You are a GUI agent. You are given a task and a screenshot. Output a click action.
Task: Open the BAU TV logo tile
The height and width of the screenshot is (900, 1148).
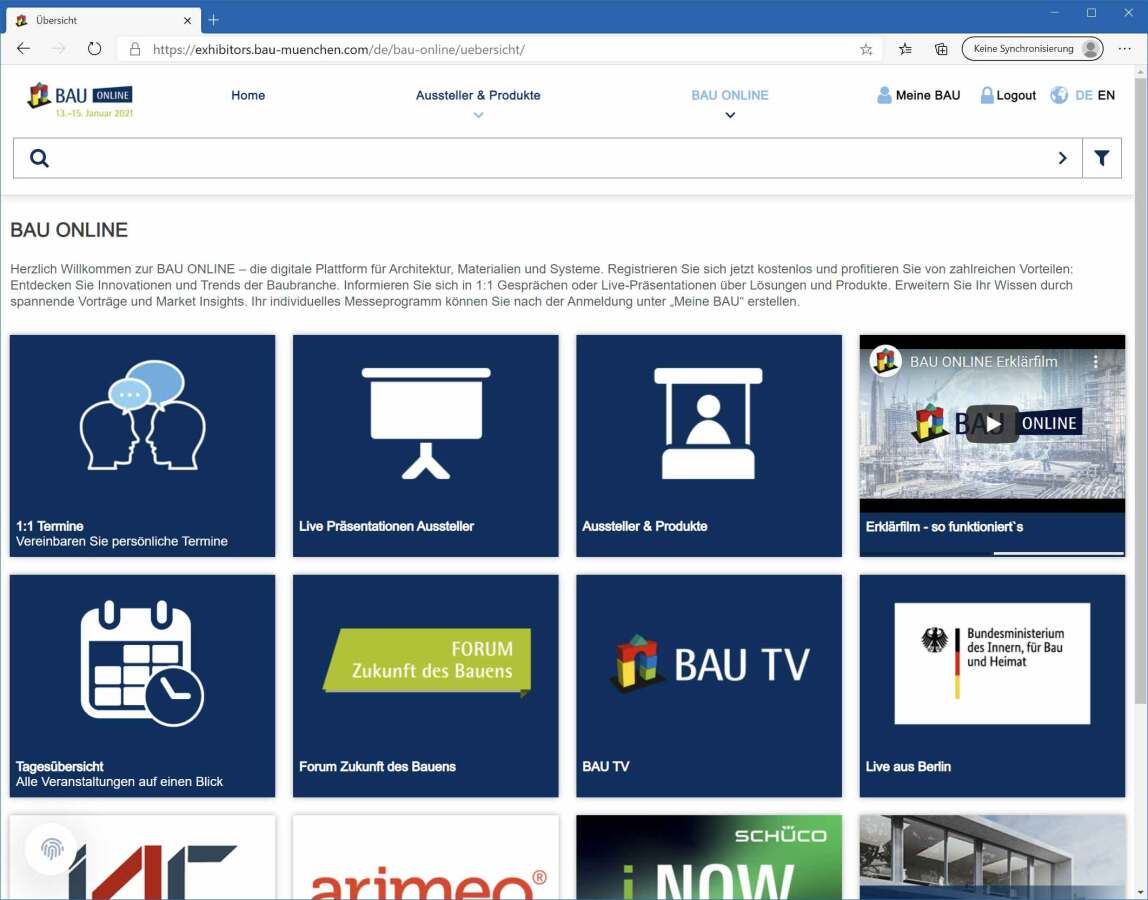(x=710, y=663)
